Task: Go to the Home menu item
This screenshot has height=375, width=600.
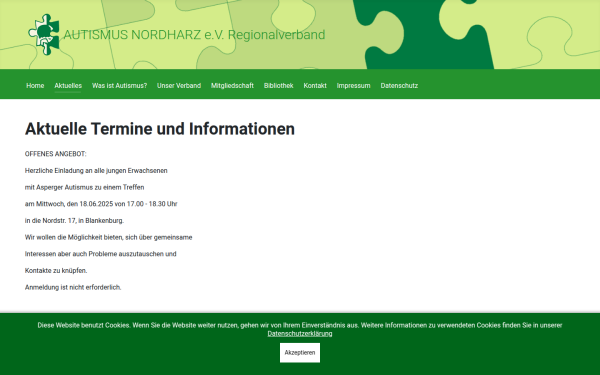Action: point(35,86)
